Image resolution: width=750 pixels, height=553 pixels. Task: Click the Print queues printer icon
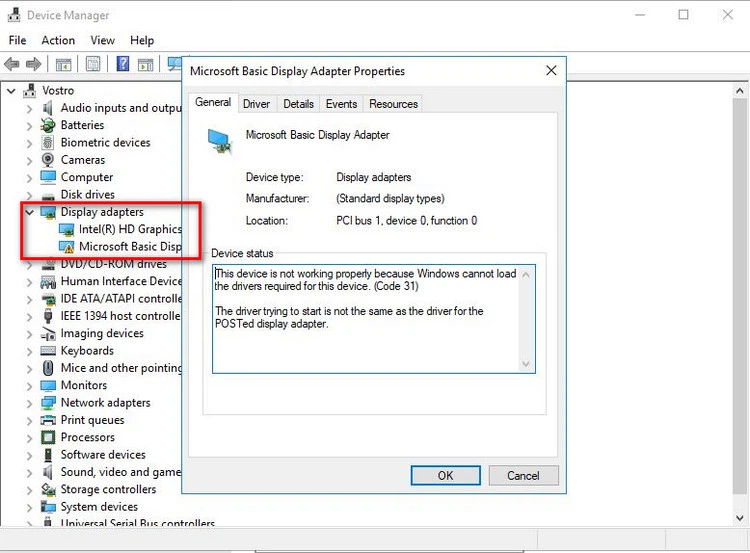coord(48,420)
